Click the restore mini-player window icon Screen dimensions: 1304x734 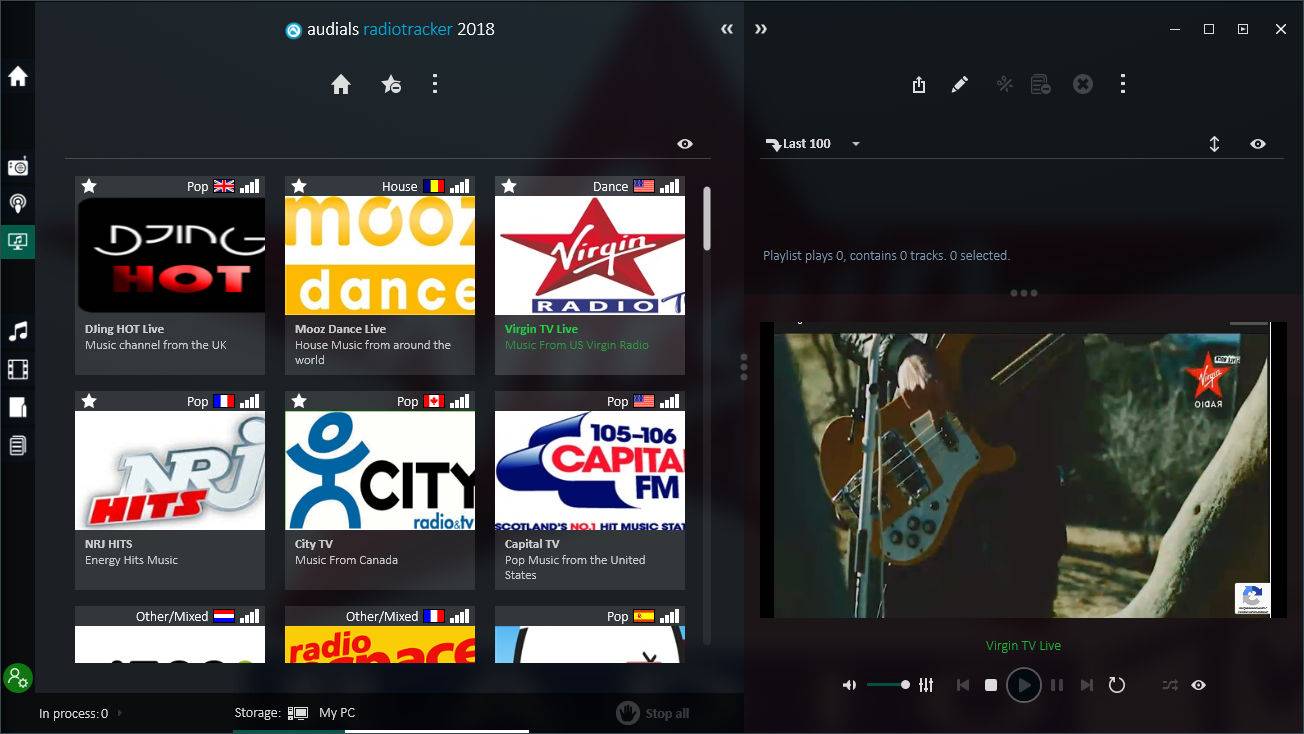tap(1243, 30)
